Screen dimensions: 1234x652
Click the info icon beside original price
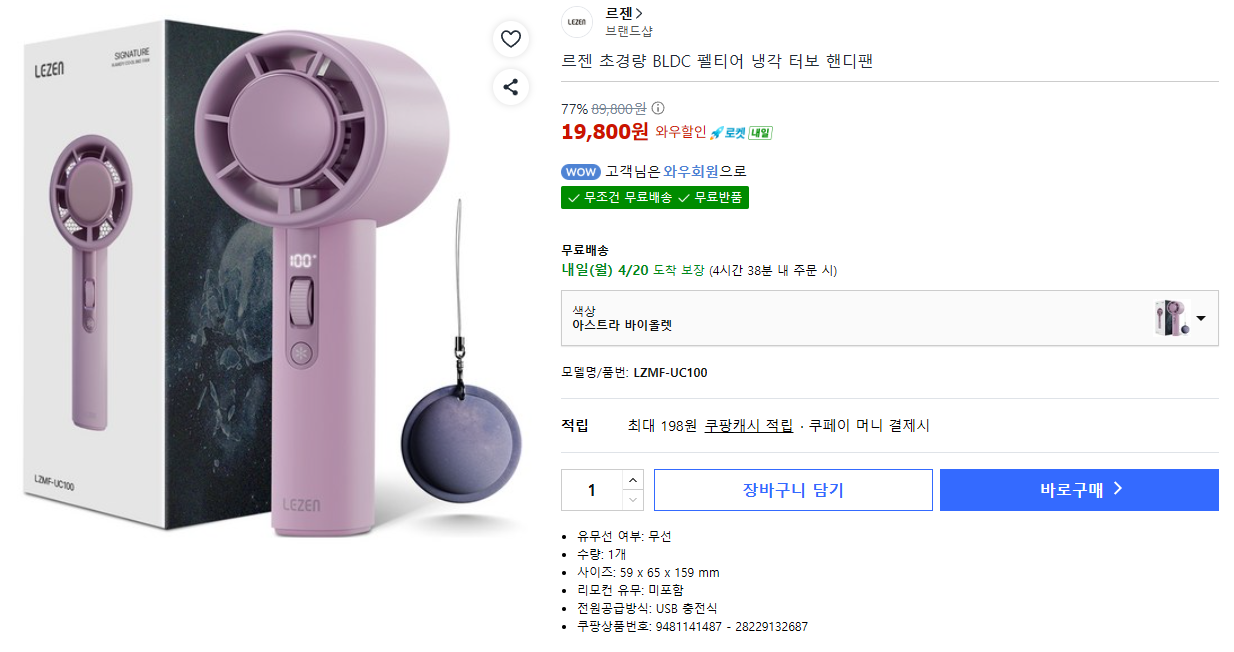pos(658,108)
